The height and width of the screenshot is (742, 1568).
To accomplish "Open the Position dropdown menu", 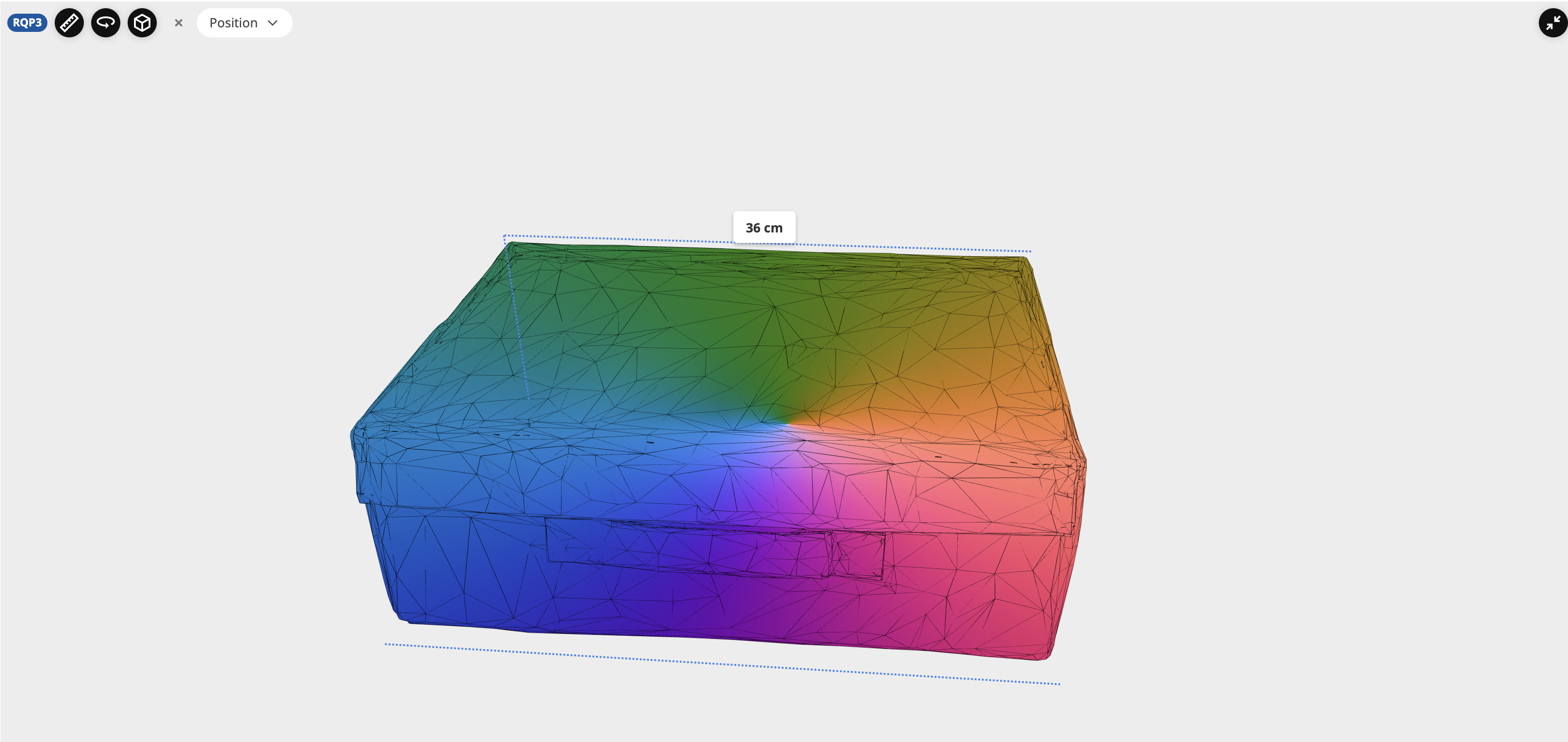I will 244,22.
